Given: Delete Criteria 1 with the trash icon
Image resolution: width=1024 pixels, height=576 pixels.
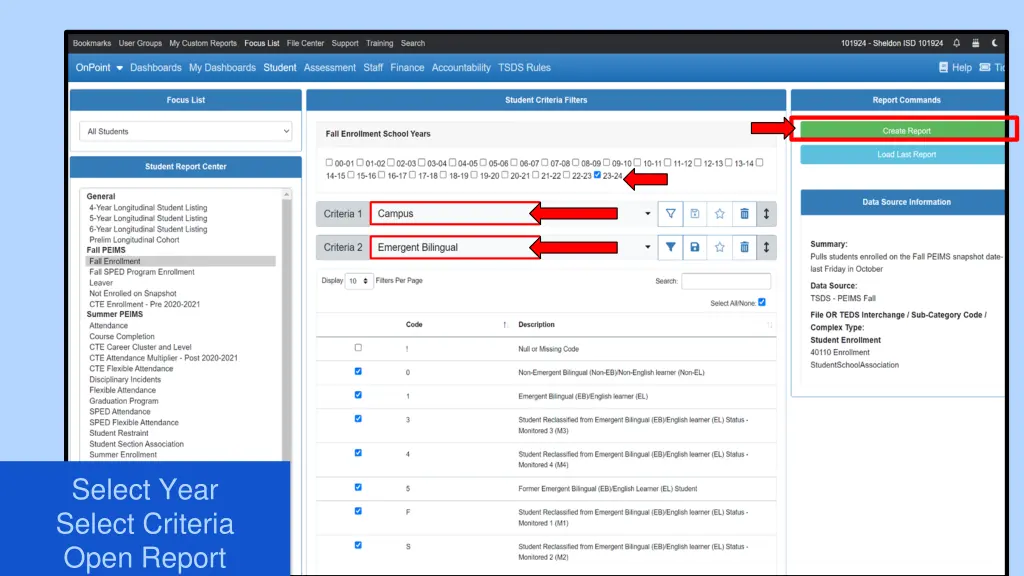Looking at the screenshot, I should 744,214.
